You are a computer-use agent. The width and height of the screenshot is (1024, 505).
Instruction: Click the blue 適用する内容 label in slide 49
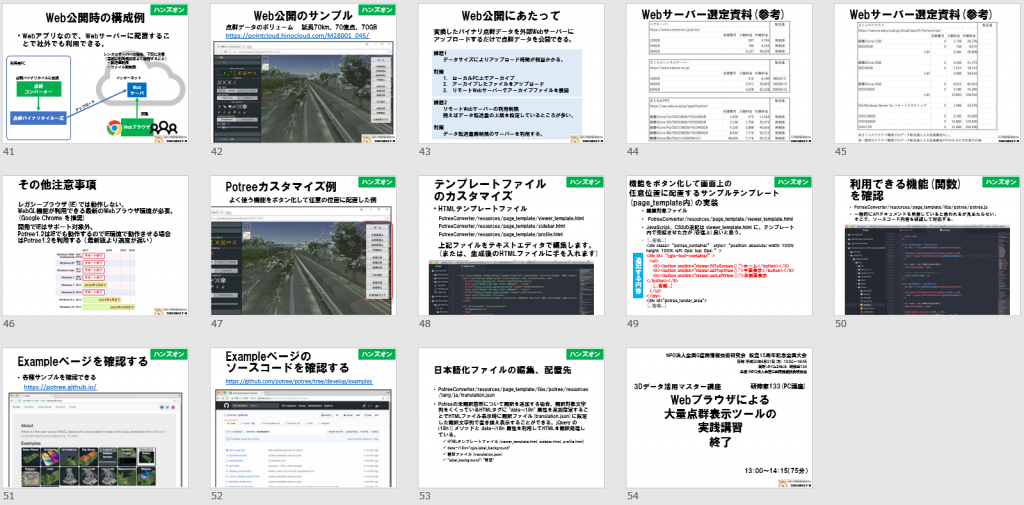pyautogui.click(x=637, y=275)
